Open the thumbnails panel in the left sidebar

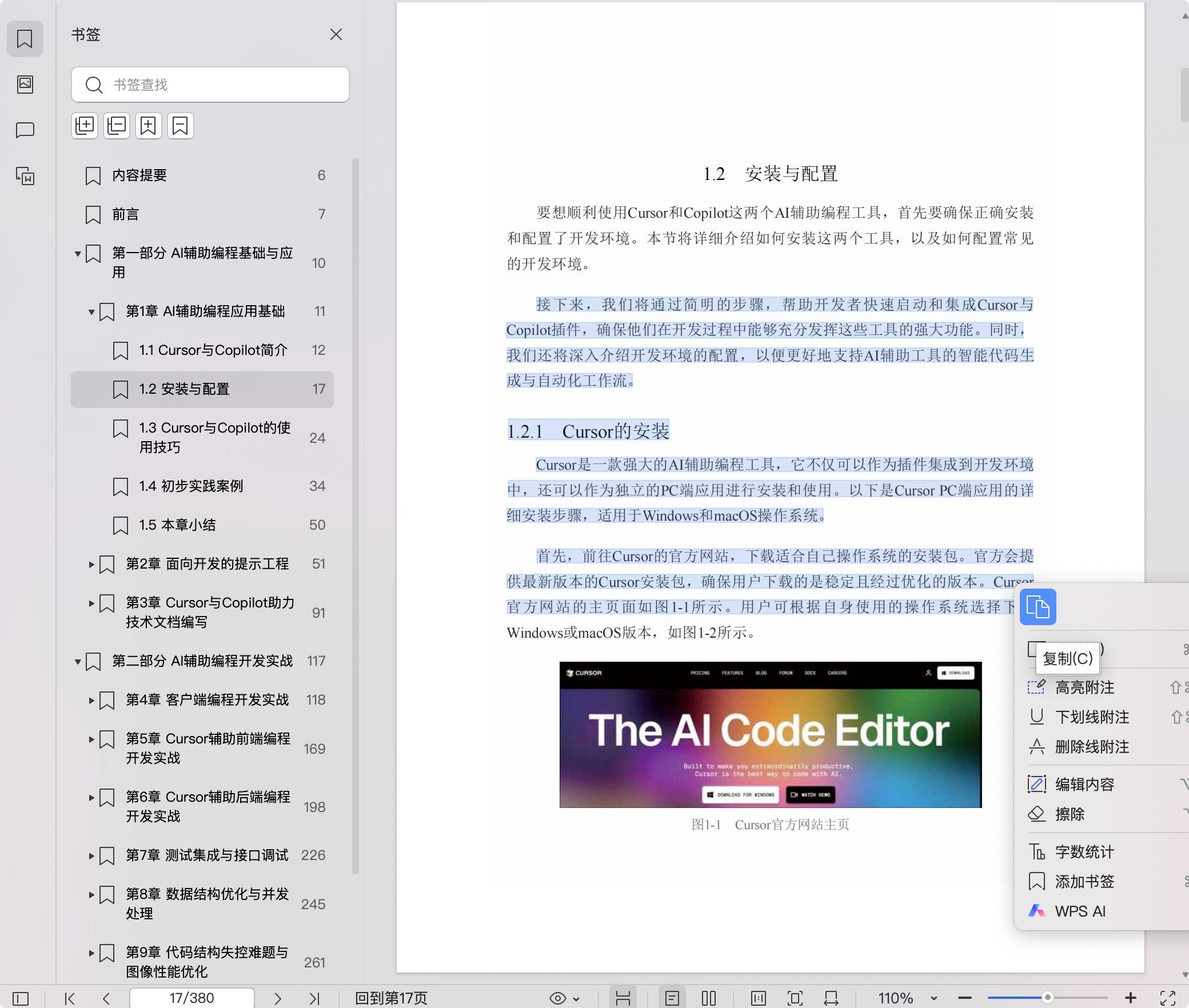tap(25, 85)
